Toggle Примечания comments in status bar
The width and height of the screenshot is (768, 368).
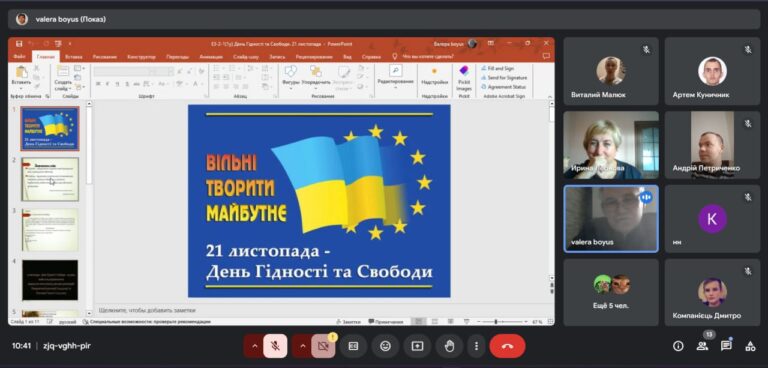coord(386,322)
